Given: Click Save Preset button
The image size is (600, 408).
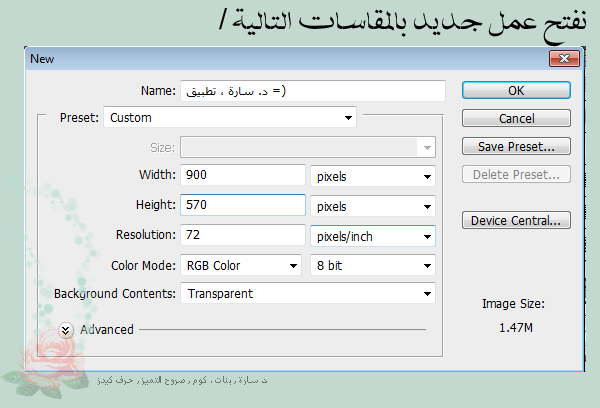Looking at the screenshot, I should (516, 147).
